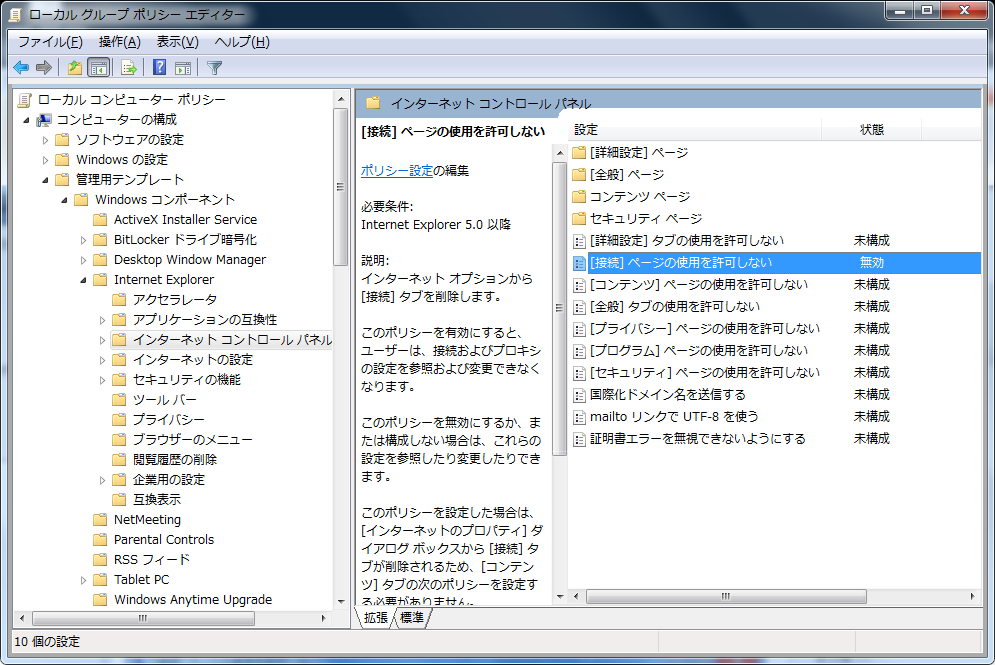This screenshot has height=665, width=995.
Task: Expand the BitLocker ドライブ暗号化 node
Action: click(83, 240)
